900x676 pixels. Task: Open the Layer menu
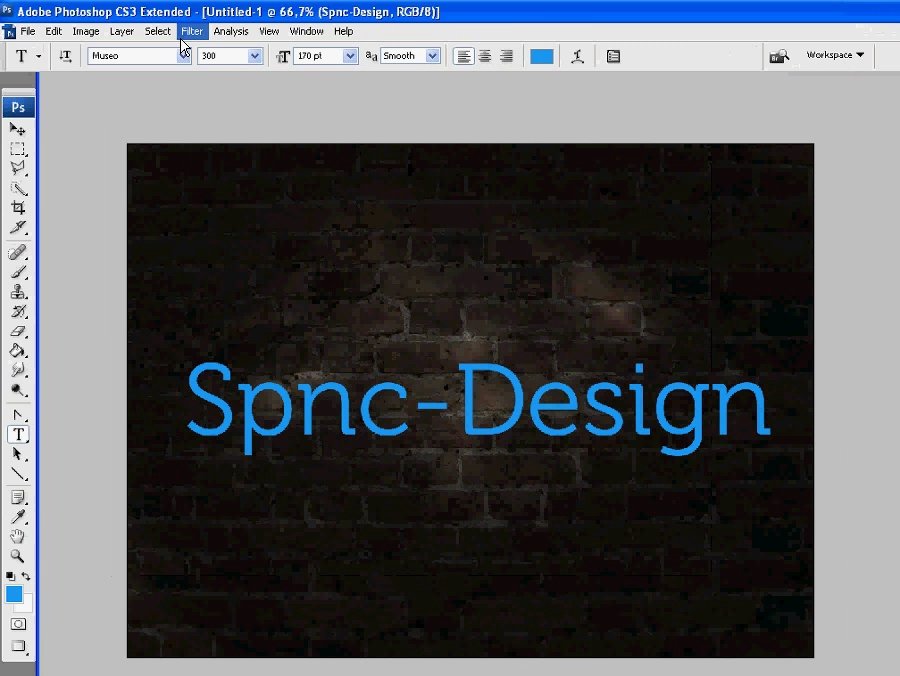tap(122, 32)
